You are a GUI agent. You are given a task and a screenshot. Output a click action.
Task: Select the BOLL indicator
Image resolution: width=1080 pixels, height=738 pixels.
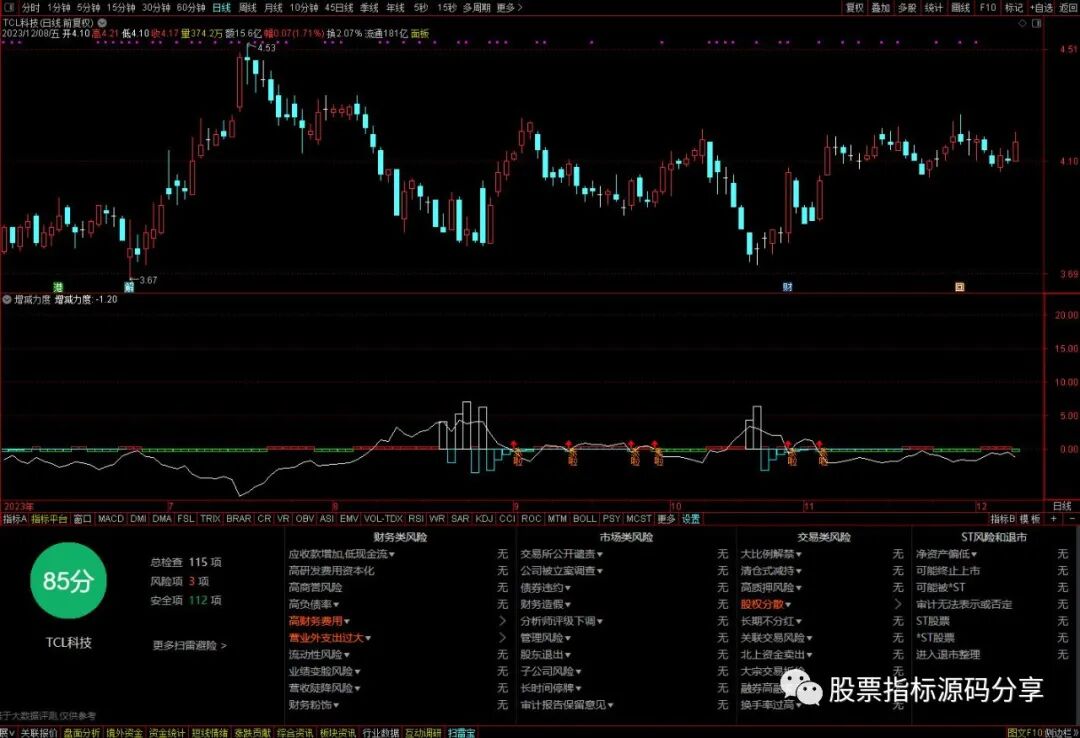coord(585,519)
